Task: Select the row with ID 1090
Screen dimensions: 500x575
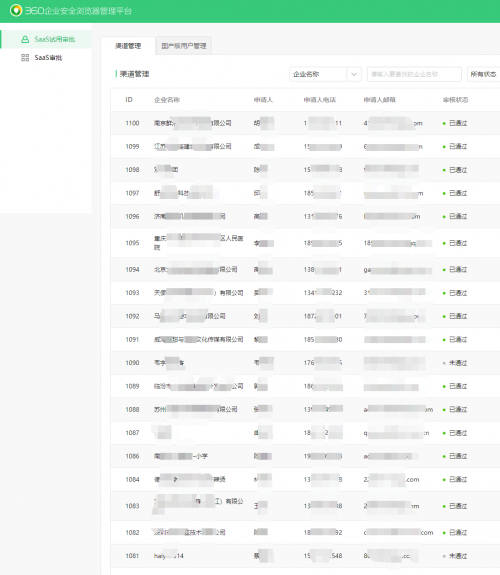Action: click(305, 363)
